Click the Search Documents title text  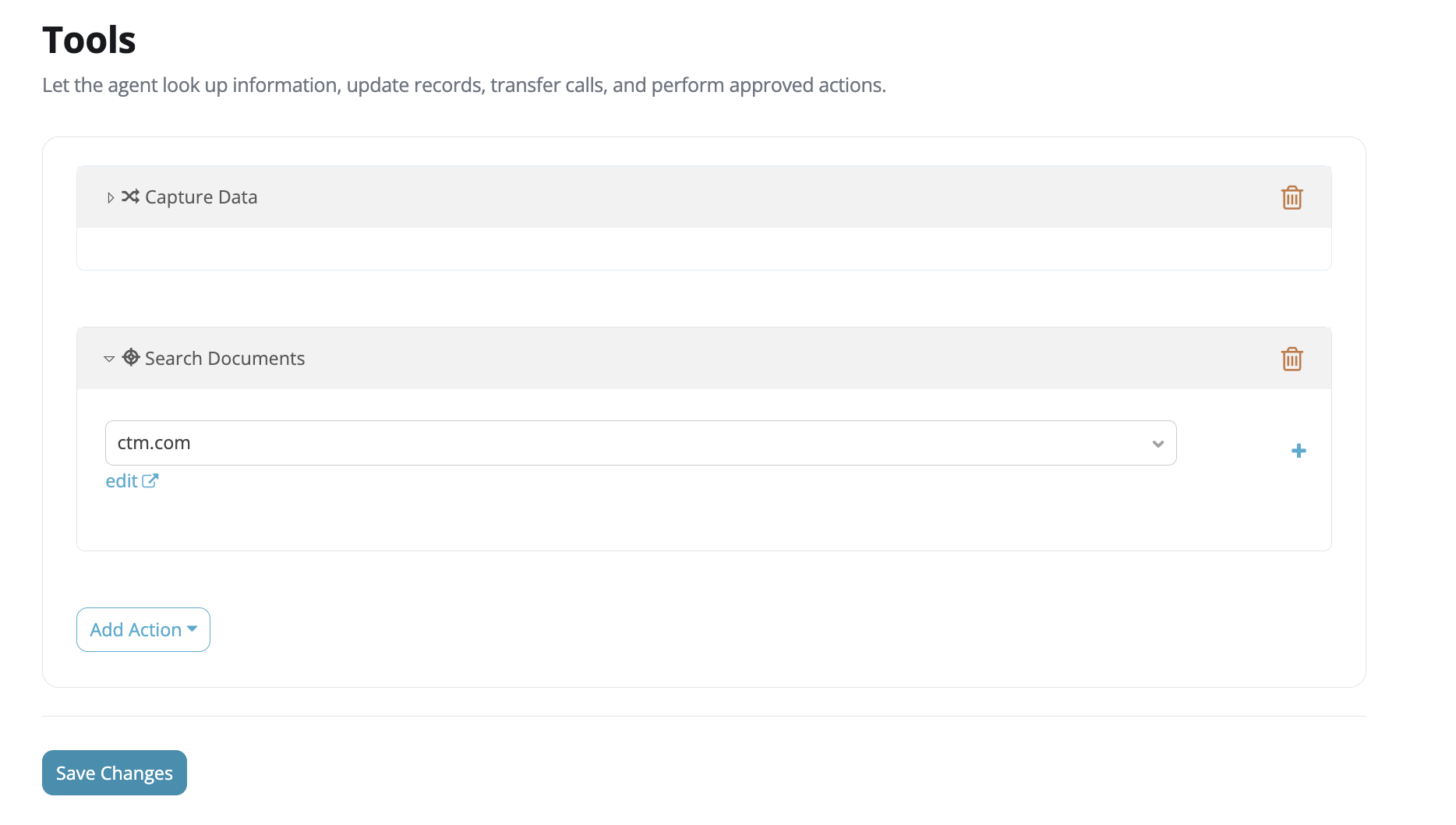[224, 359]
